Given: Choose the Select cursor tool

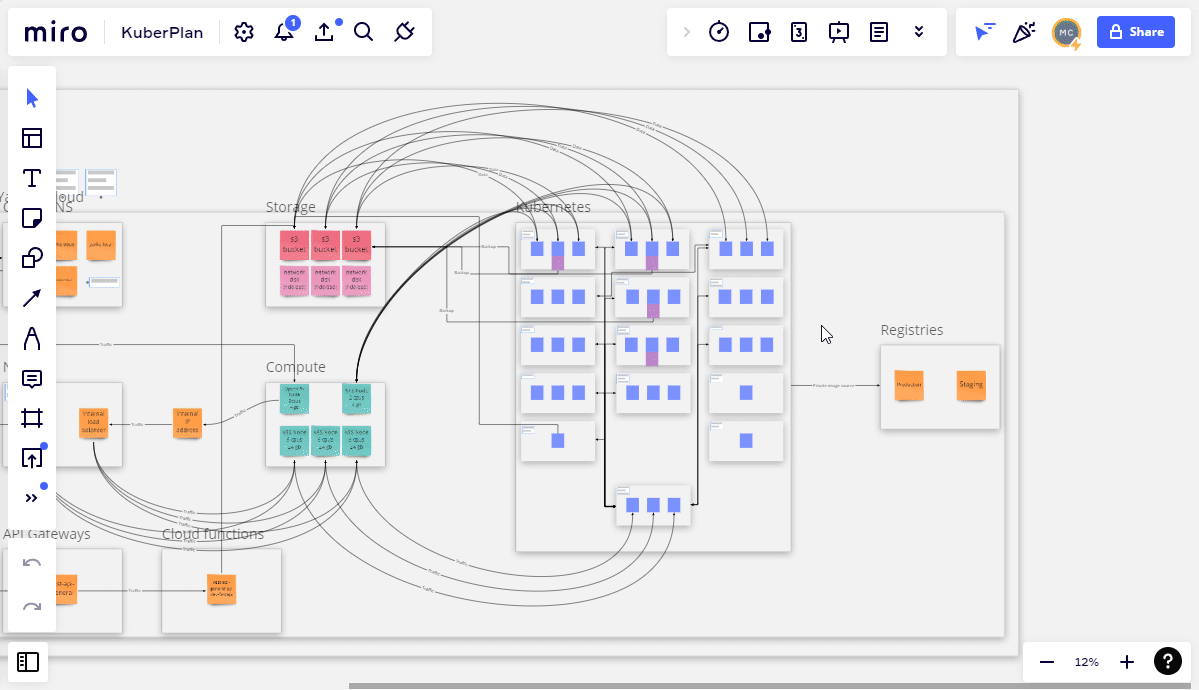Looking at the screenshot, I should 31,98.
